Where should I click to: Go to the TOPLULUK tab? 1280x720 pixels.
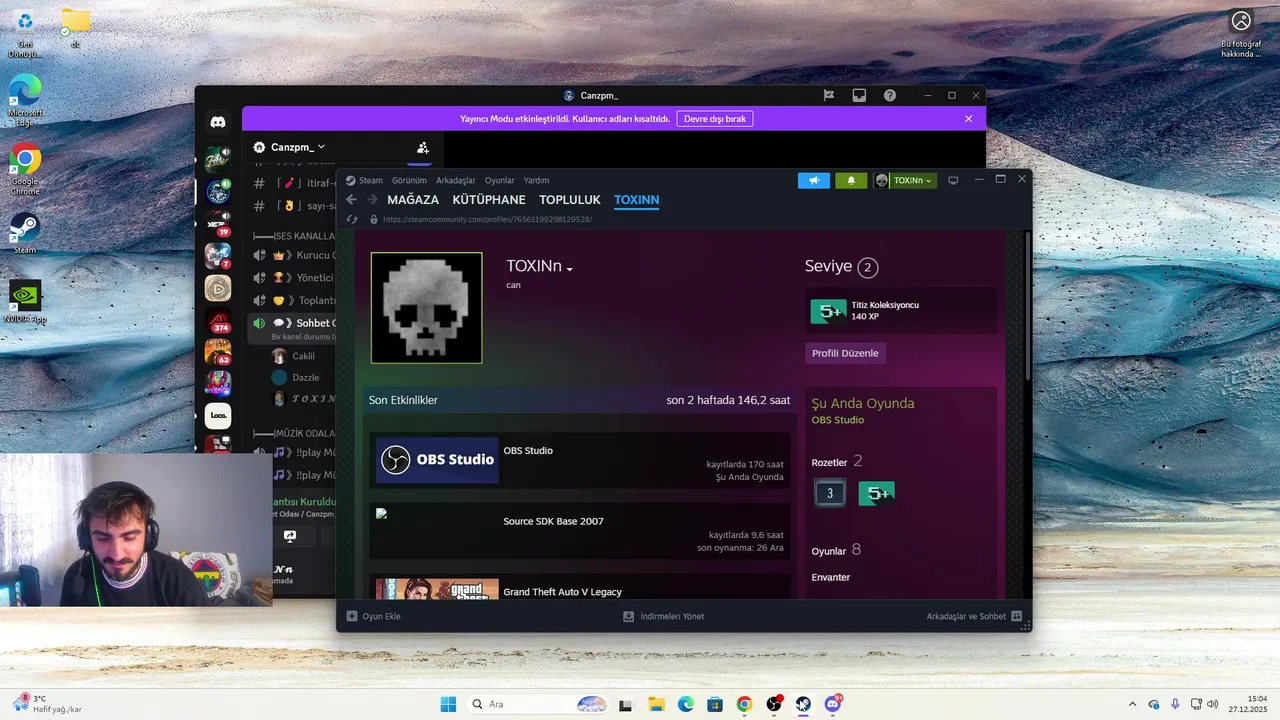(570, 200)
